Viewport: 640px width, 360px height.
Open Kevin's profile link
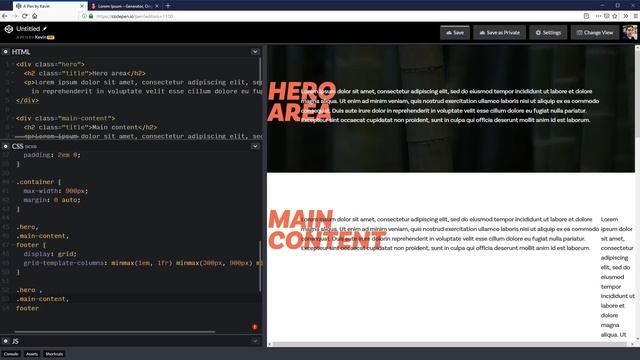coord(40,37)
